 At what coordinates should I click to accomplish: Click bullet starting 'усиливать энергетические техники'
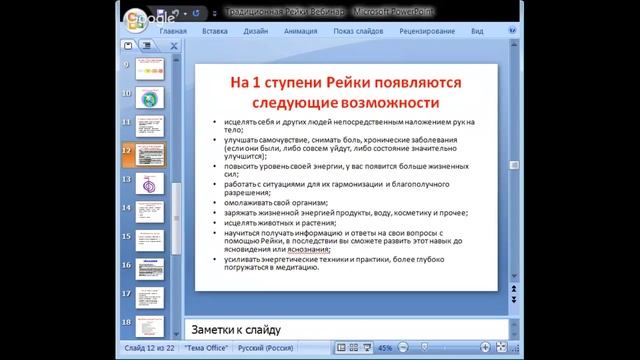[334, 263]
